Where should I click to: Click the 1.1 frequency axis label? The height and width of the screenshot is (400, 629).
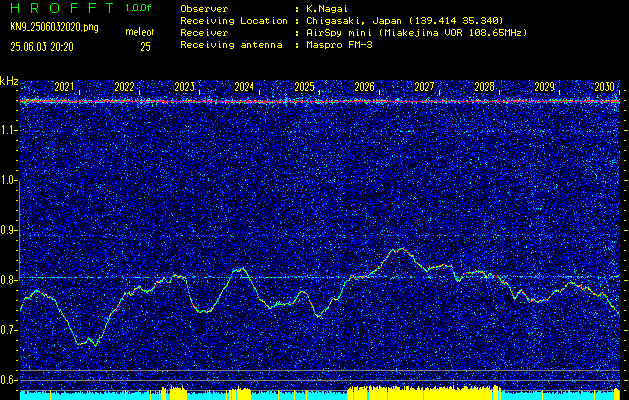coord(7,130)
